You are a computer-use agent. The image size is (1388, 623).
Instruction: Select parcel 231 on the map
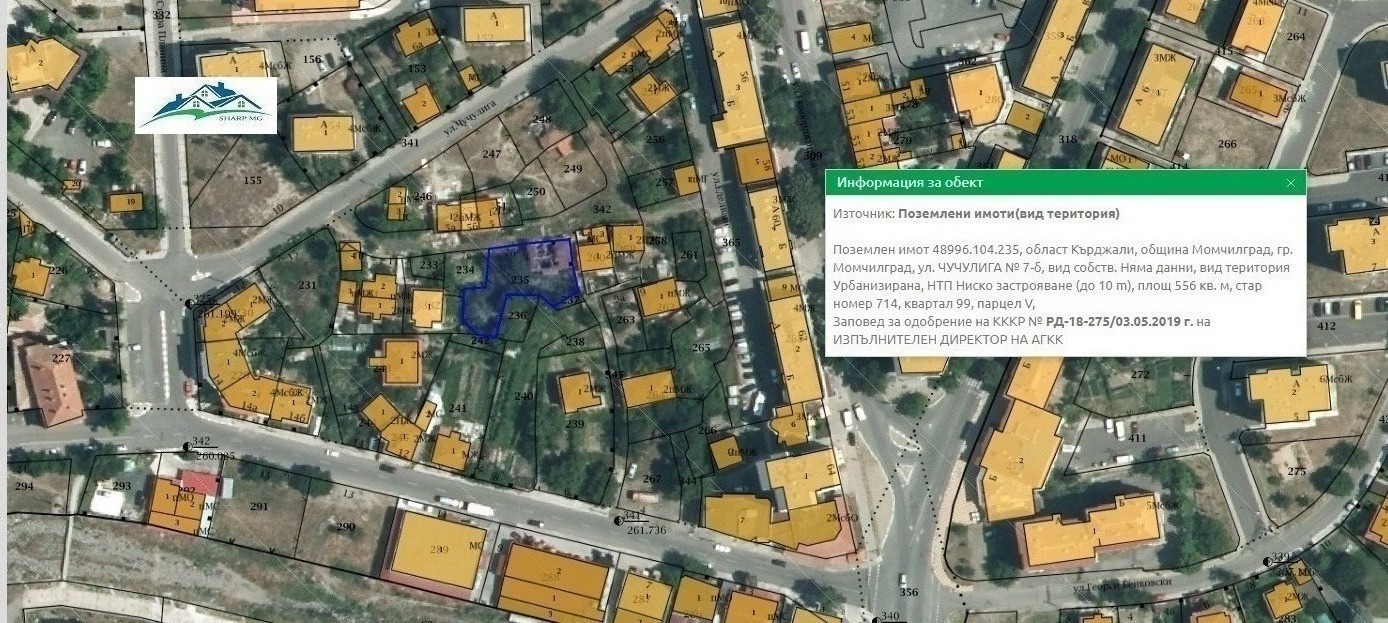coord(306,286)
